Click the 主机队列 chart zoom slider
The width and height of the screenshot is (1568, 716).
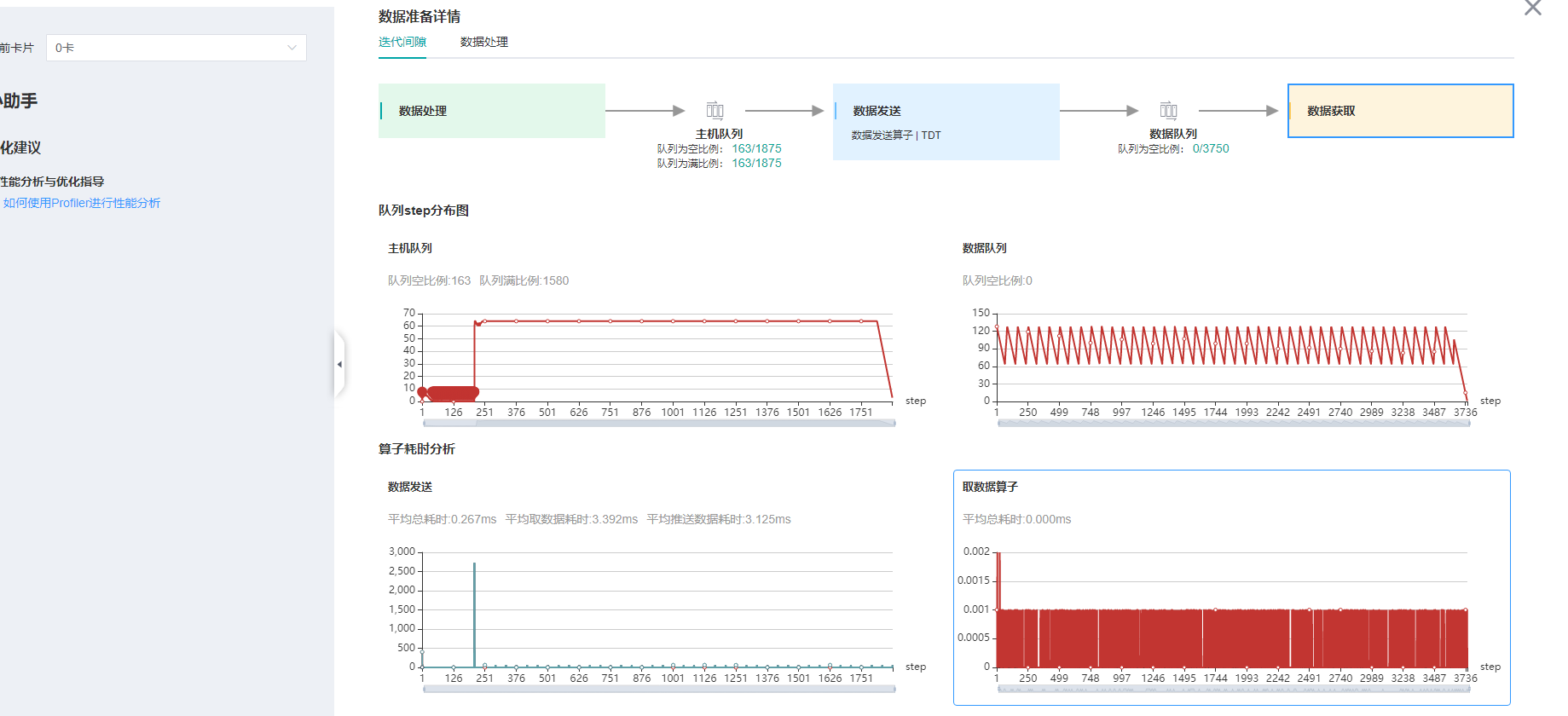click(x=659, y=423)
